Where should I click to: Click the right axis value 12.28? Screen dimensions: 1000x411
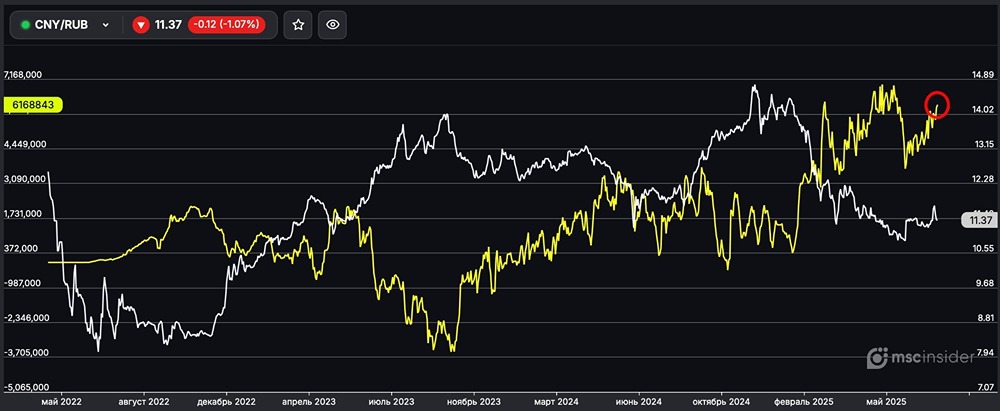[x=983, y=179]
